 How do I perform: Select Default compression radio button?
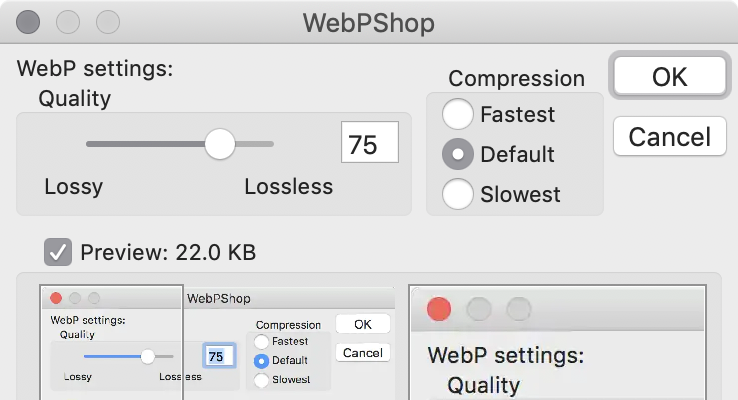pyautogui.click(x=457, y=154)
